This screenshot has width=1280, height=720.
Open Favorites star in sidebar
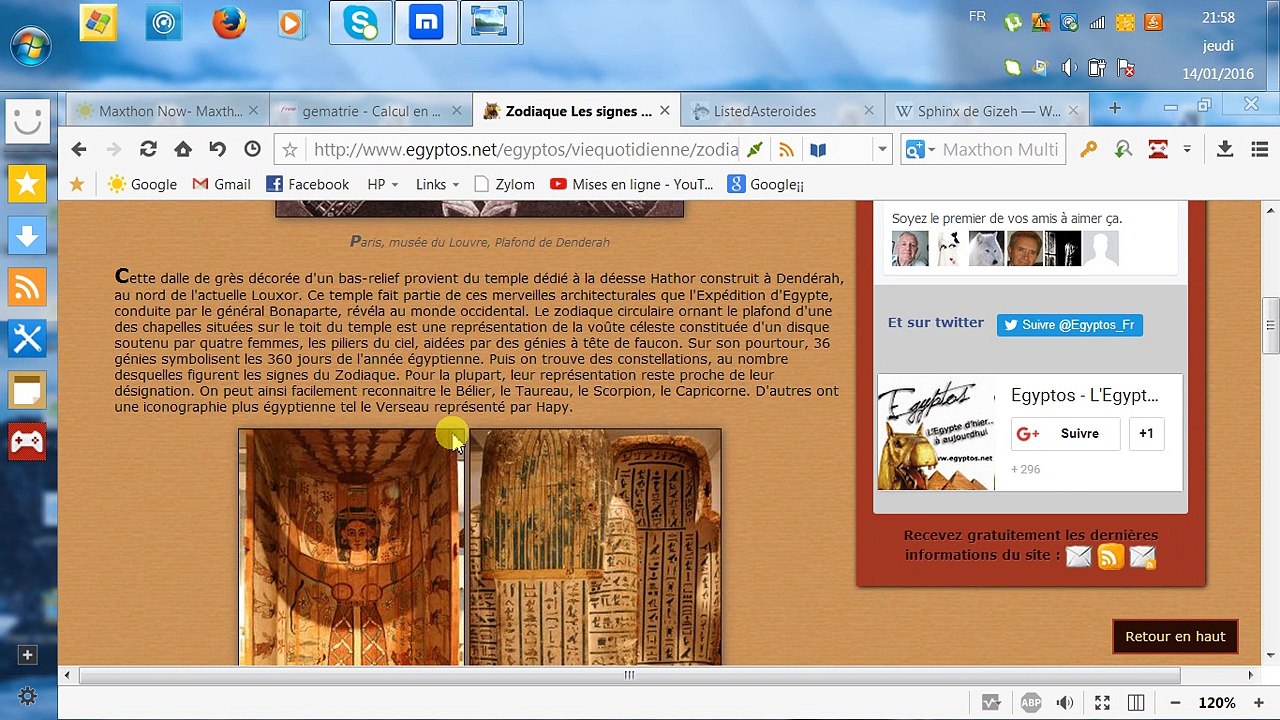27,183
